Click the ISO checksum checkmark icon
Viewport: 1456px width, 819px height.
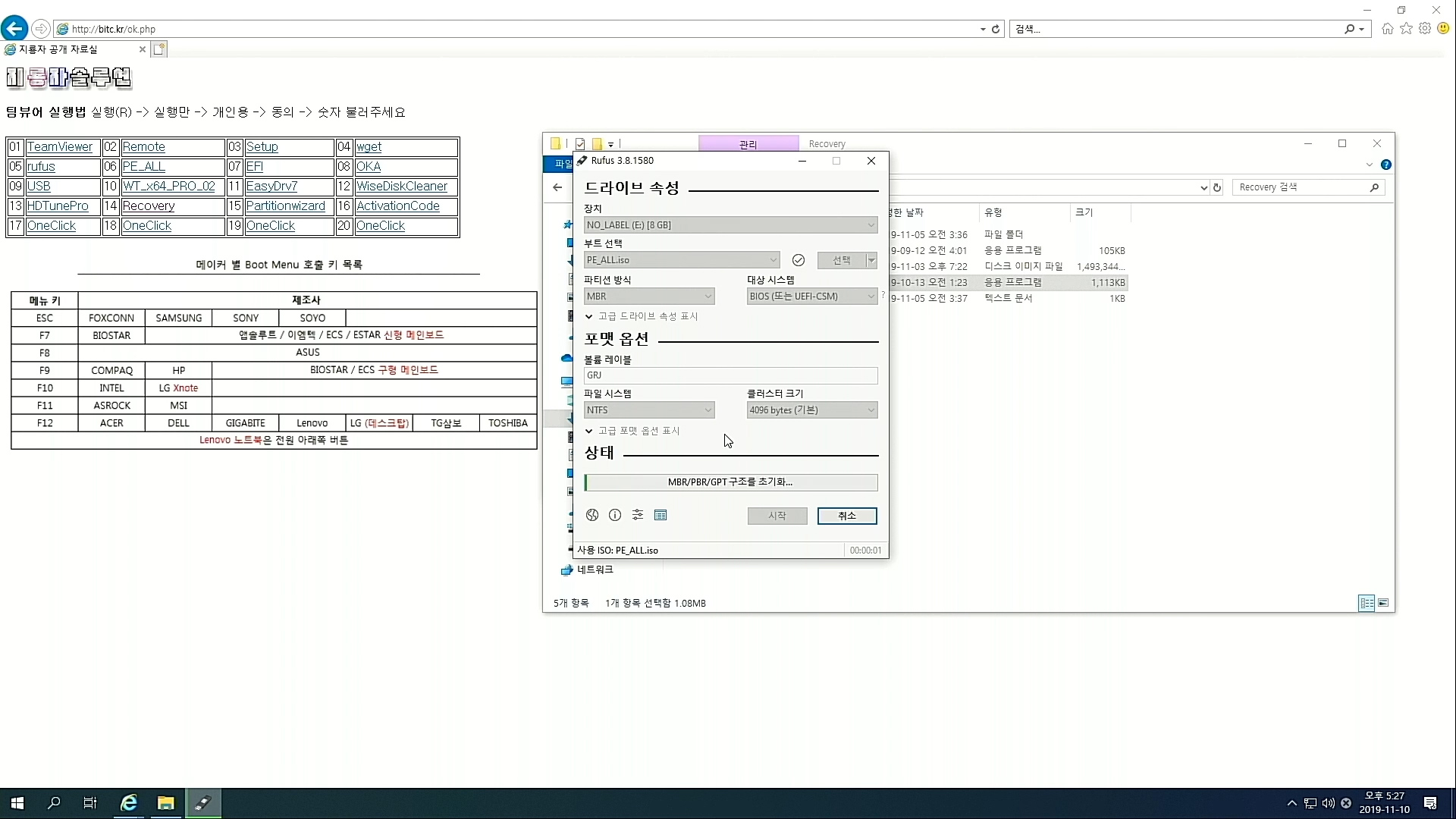coord(799,260)
